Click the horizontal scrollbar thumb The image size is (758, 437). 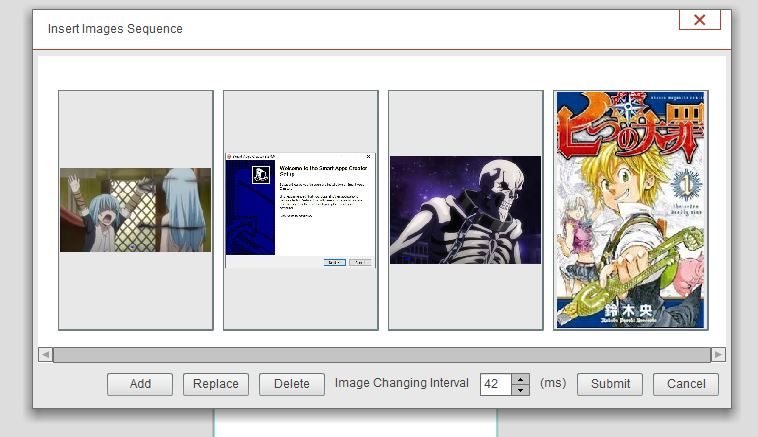382,354
